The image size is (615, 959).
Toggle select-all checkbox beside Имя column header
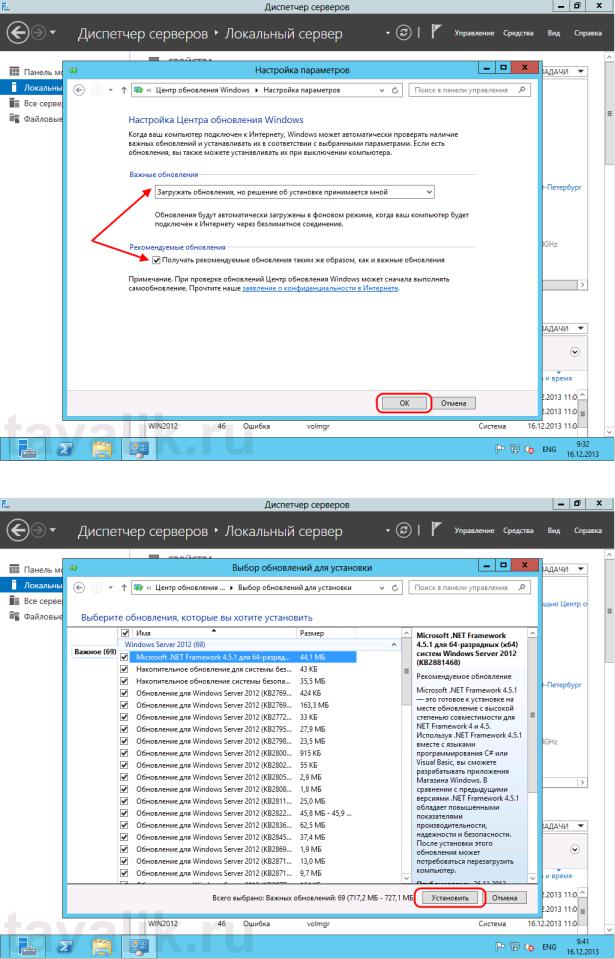pos(125,633)
